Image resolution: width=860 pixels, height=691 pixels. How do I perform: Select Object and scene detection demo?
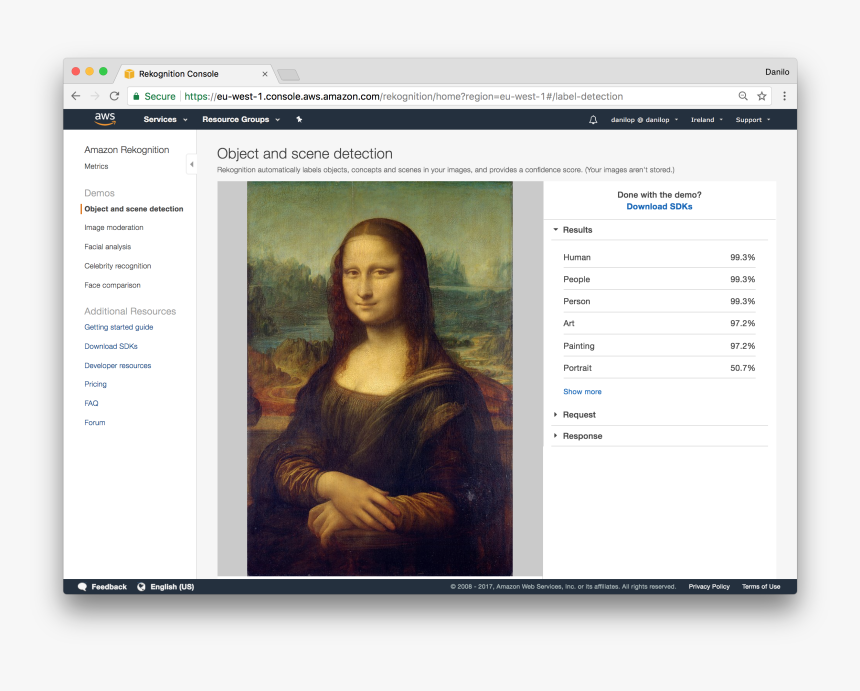click(x=134, y=209)
